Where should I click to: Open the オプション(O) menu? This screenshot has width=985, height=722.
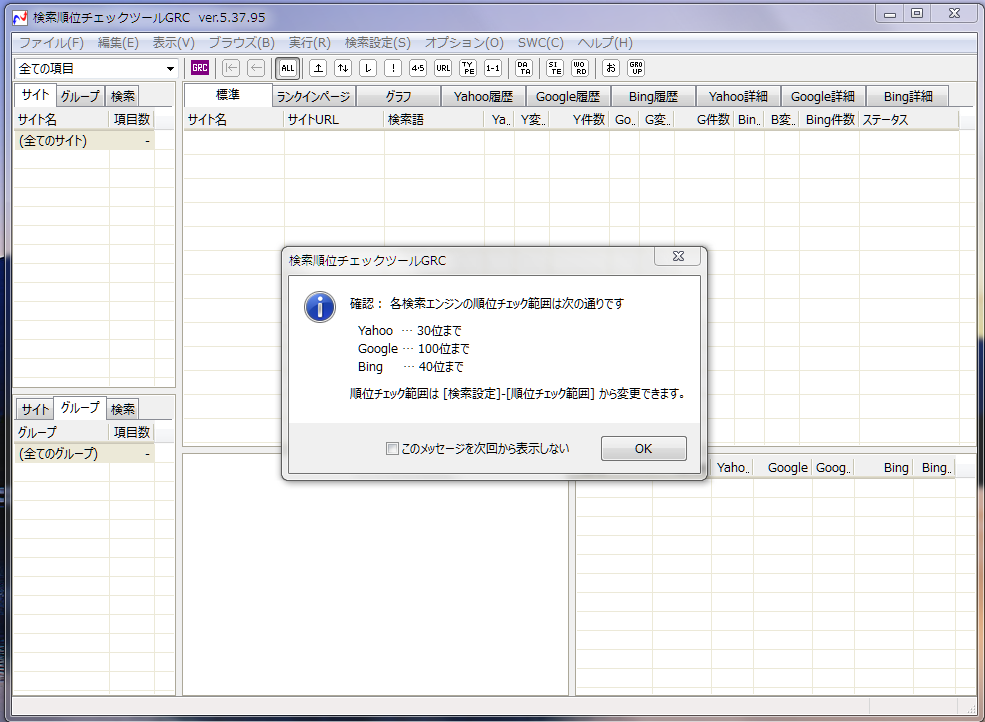coord(464,43)
